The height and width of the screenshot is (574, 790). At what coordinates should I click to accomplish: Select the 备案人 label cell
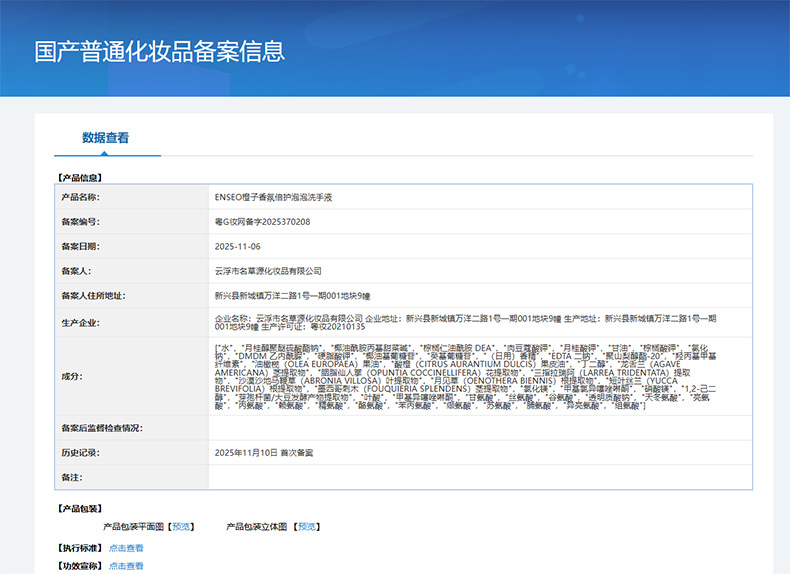coord(132,271)
